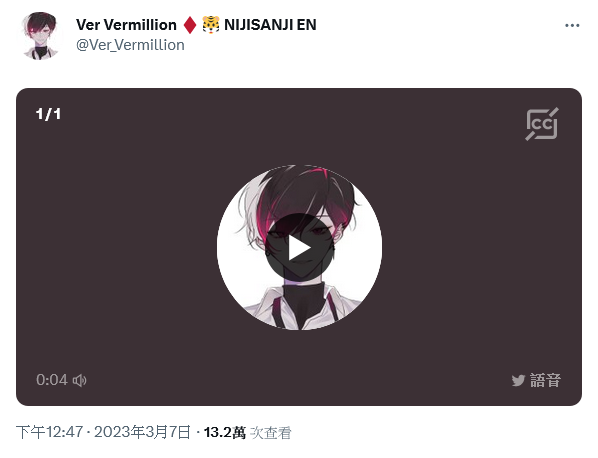Open the tweet timestamp 下午12:47 link
598x458 pixels.
pos(50,432)
